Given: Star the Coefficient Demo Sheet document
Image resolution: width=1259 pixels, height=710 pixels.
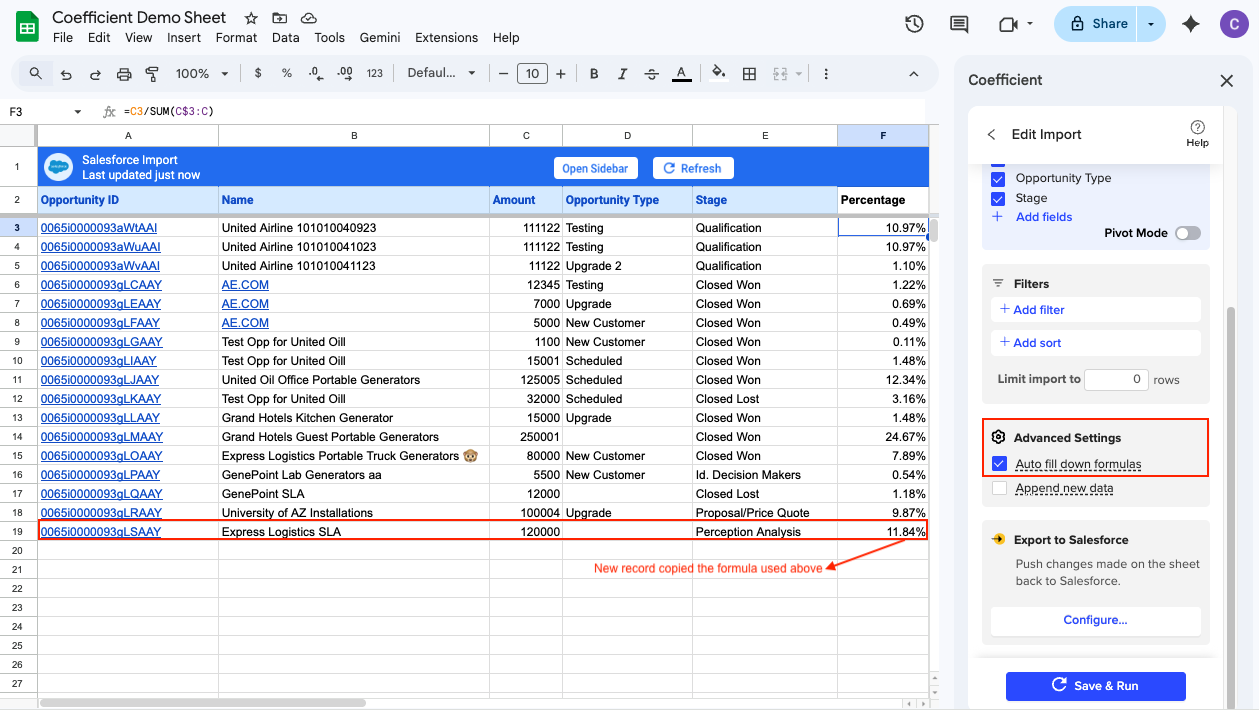Looking at the screenshot, I should coord(251,18).
